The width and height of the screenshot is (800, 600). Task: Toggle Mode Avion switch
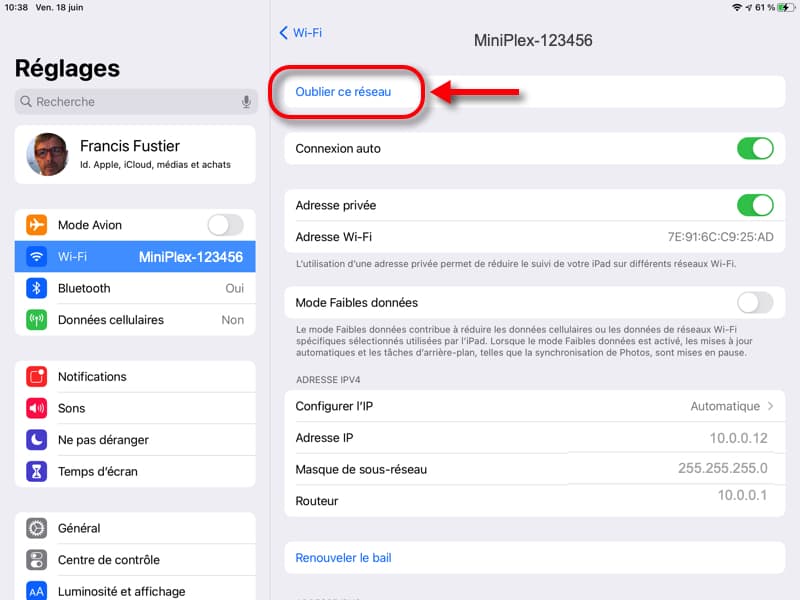point(225,225)
